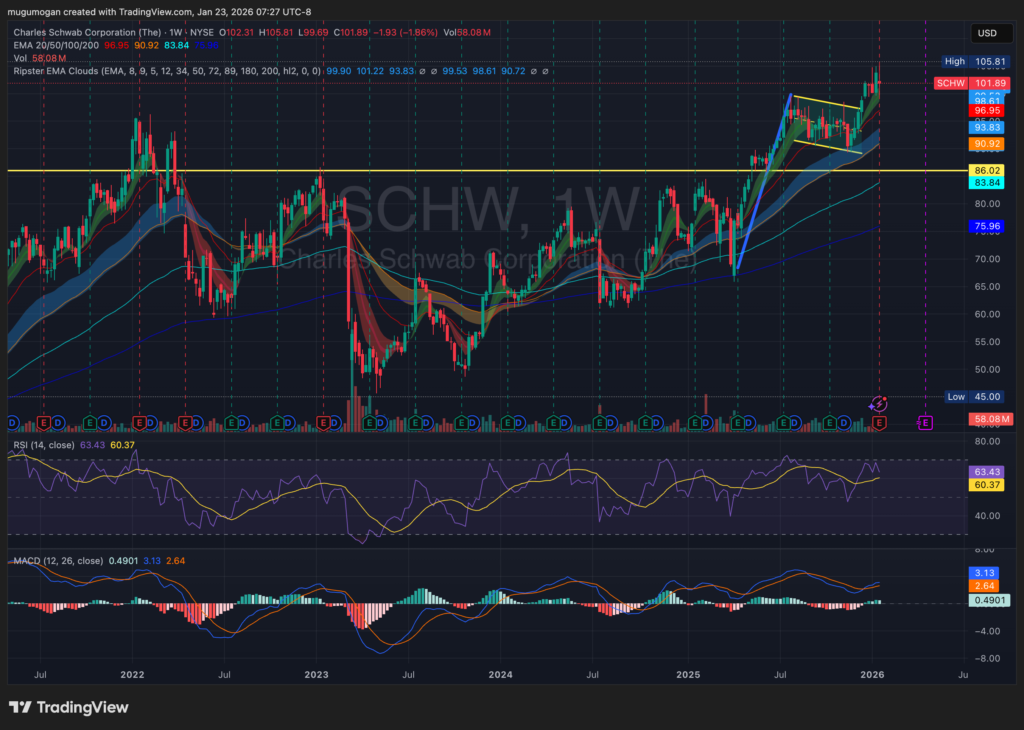Click the circular lightning event icon near 2026

pos(878,403)
